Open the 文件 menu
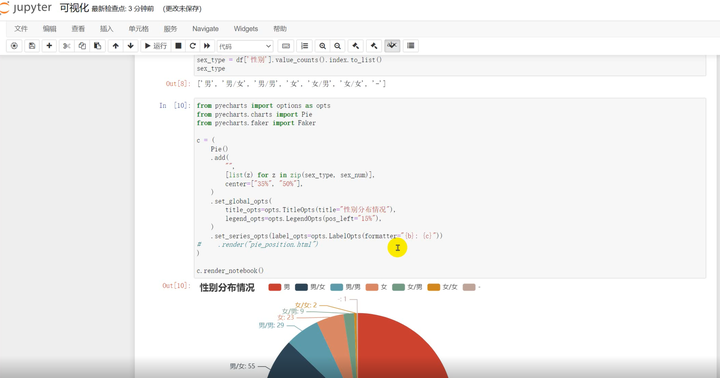 (21, 28)
